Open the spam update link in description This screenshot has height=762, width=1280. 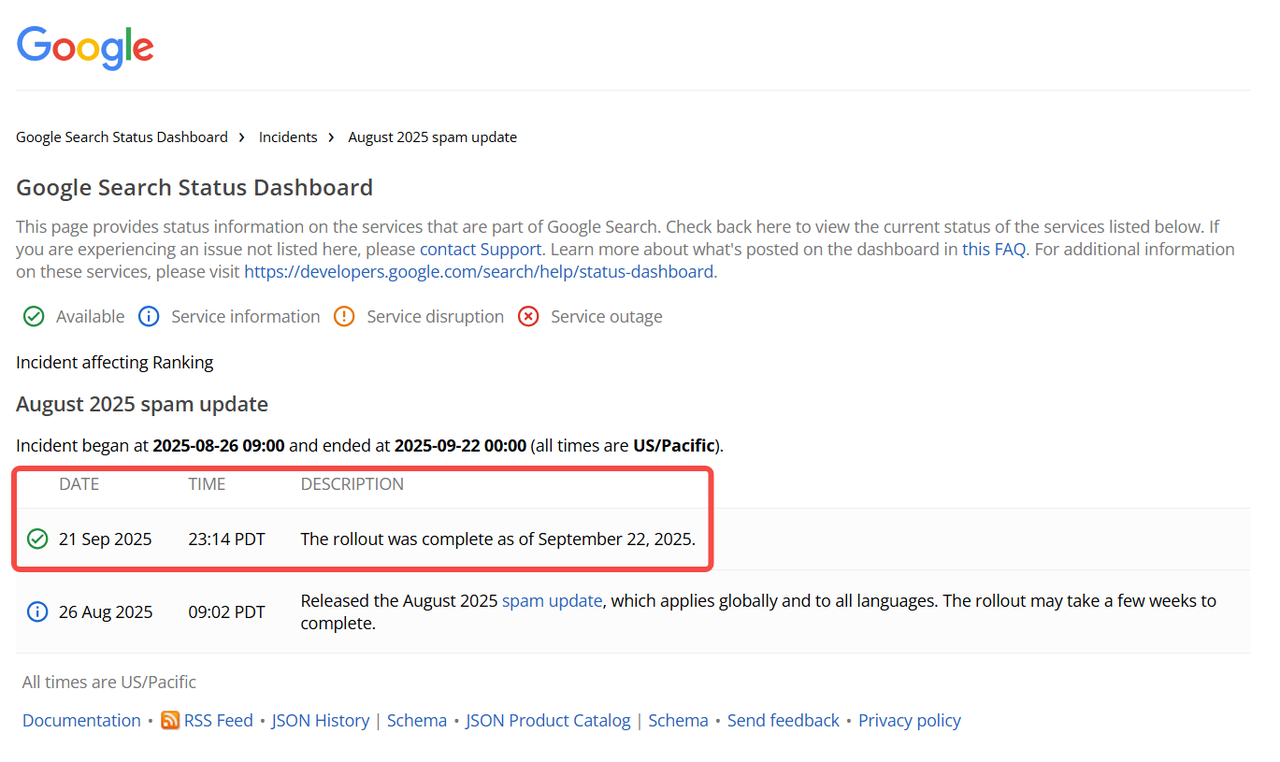coord(552,601)
